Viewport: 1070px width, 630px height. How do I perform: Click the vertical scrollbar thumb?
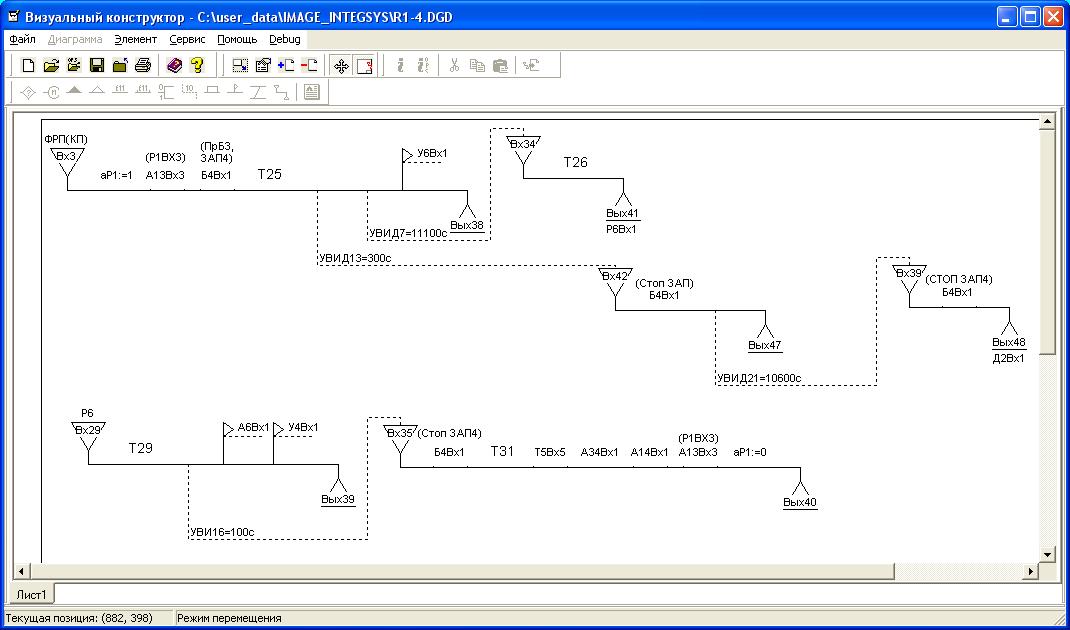coord(1048,240)
